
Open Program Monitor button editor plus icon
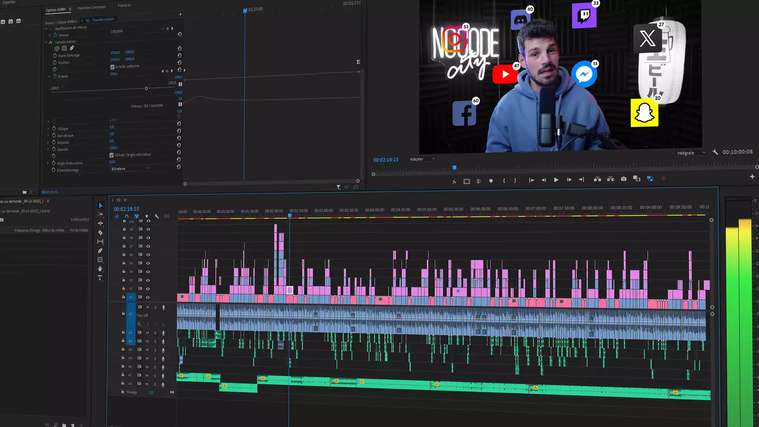click(x=752, y=177)
